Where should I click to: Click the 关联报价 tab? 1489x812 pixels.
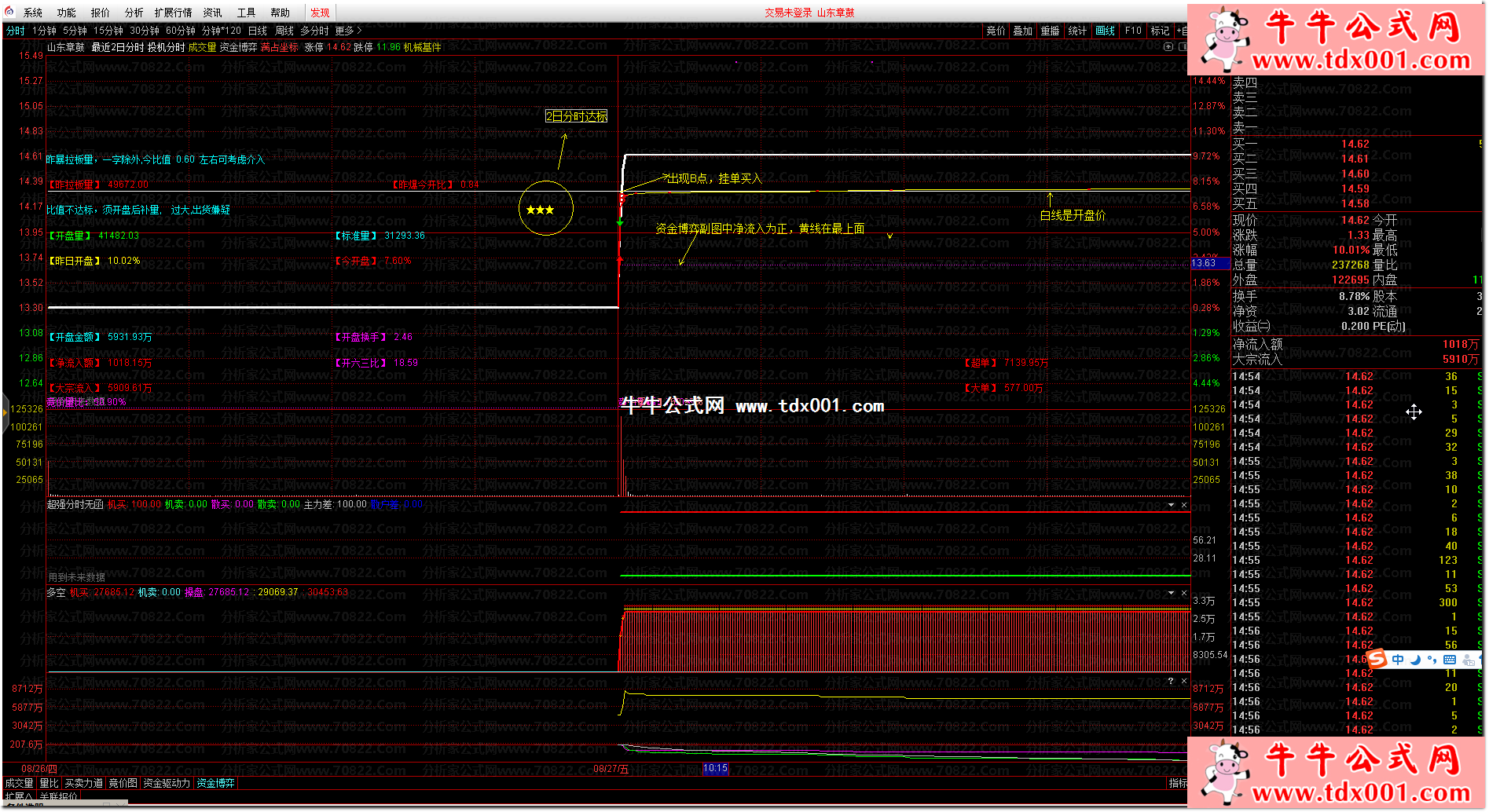tap(59, 796)
